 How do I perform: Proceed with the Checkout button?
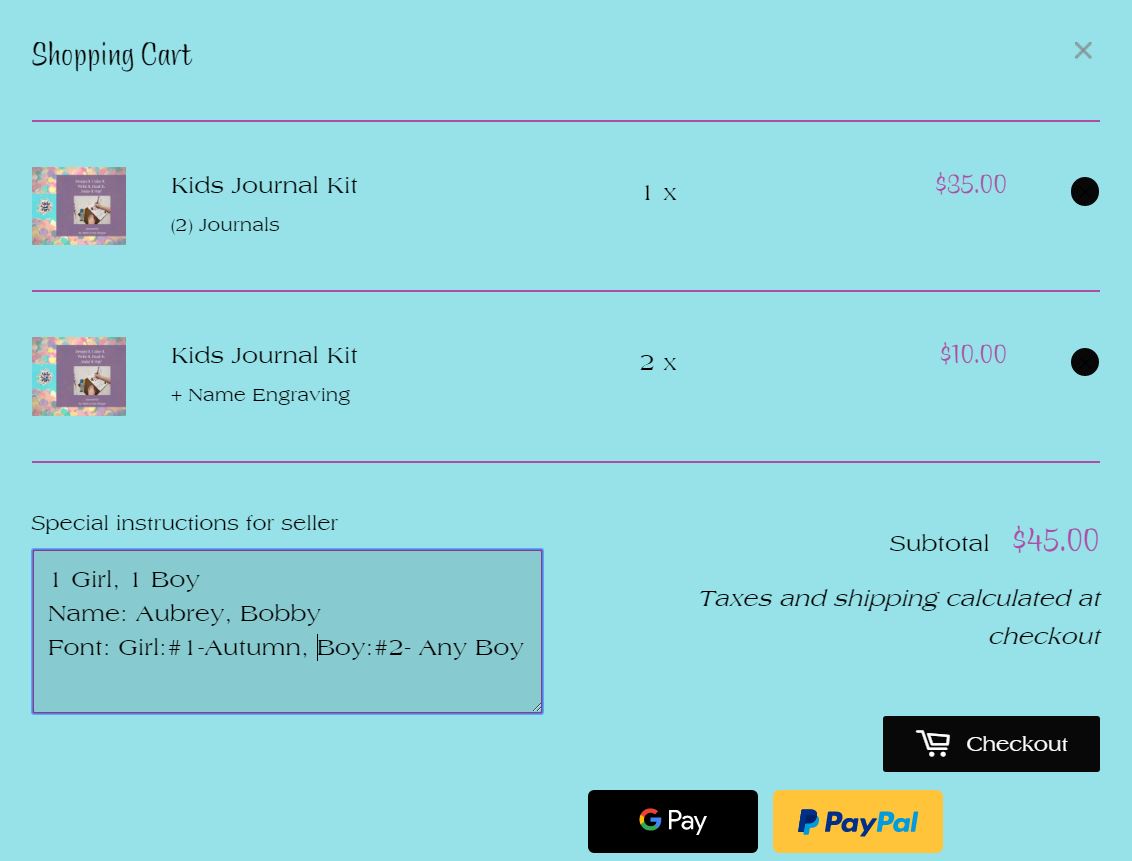[991, 744]
